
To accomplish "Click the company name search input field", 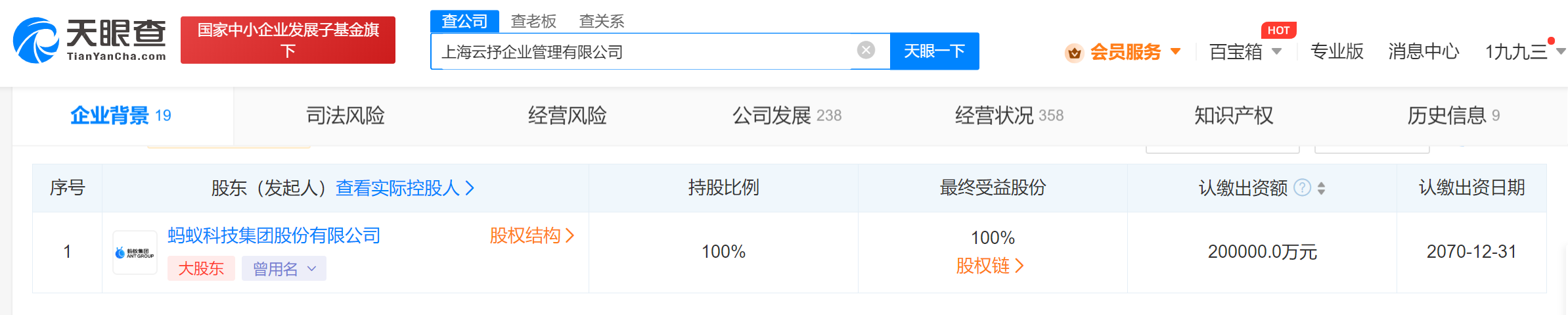I will [644, 51].
